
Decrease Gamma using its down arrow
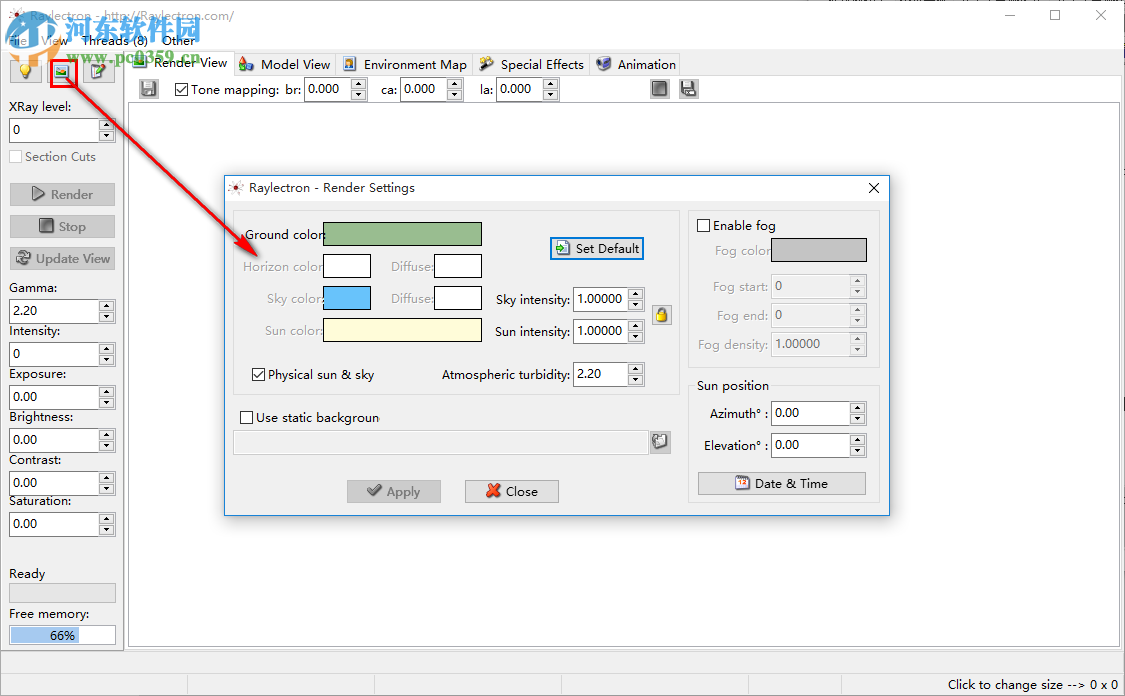coord(107,316)
